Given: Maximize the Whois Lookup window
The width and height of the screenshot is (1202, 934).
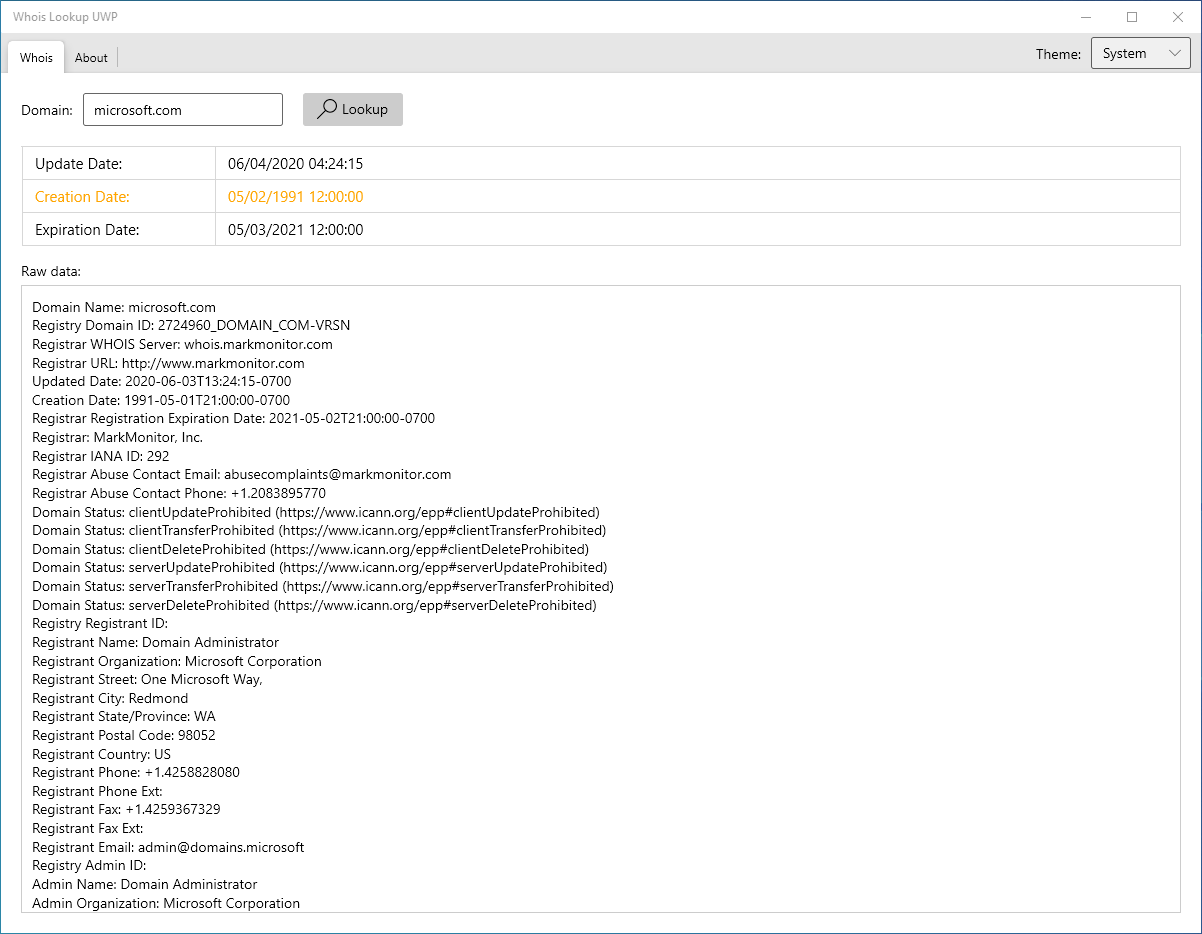Looking at the screenshot, I should tap(1132, 17).
